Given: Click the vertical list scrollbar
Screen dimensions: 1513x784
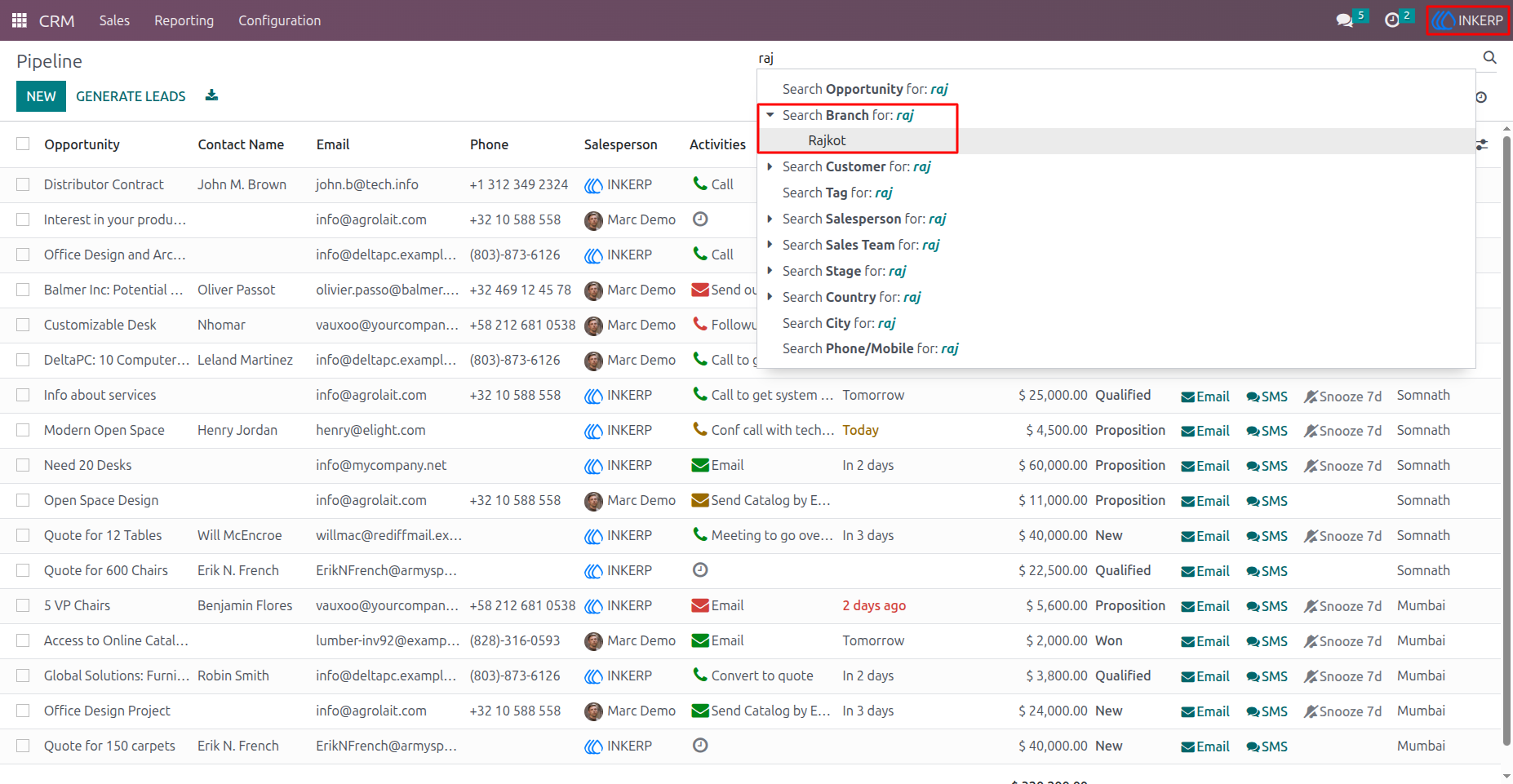Looking at the screenshot, I should coord(1506,441).
